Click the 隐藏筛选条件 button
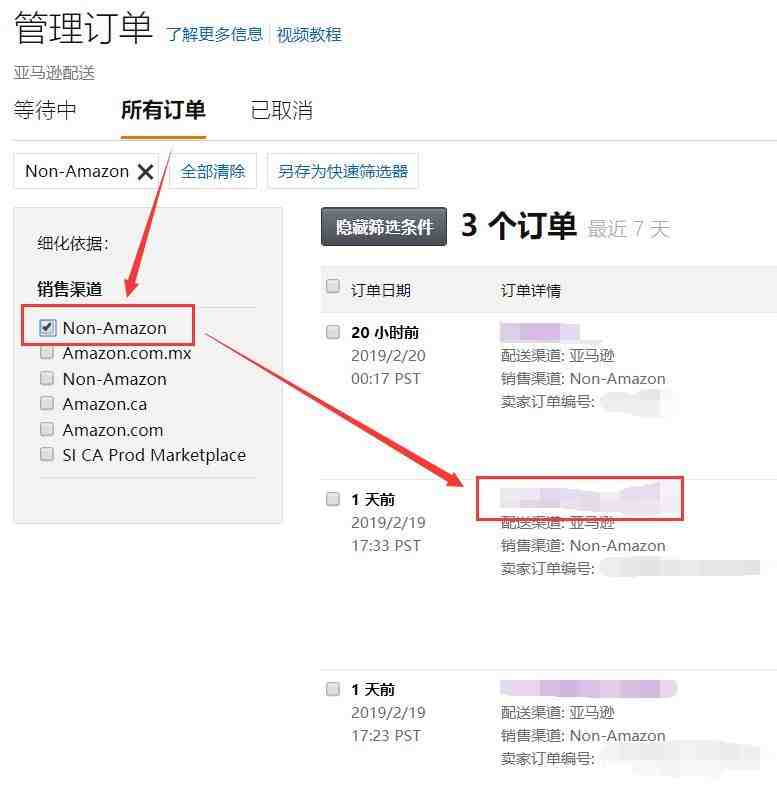 click(x=384, y=227)
